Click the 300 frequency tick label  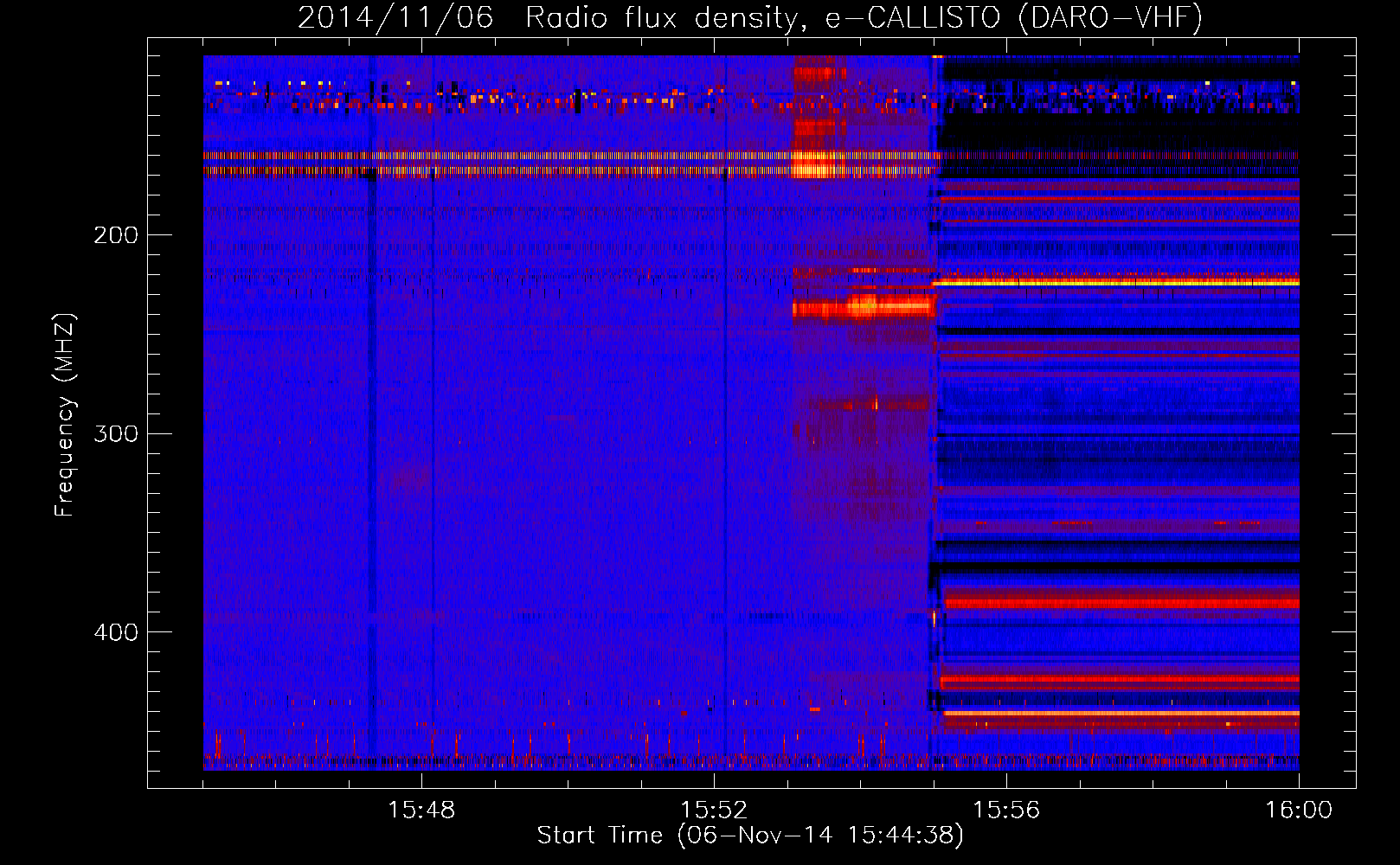116,433
